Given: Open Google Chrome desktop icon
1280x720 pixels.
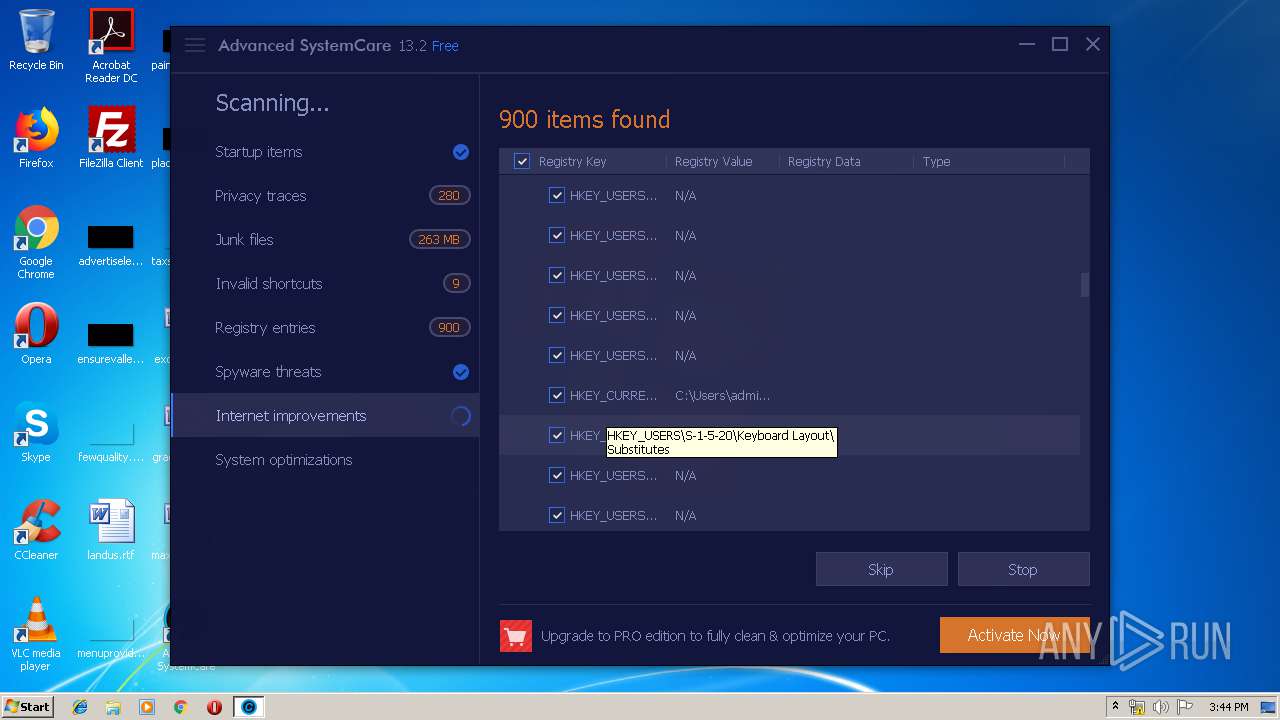Looking at the screenshot, I should (36, 242).
